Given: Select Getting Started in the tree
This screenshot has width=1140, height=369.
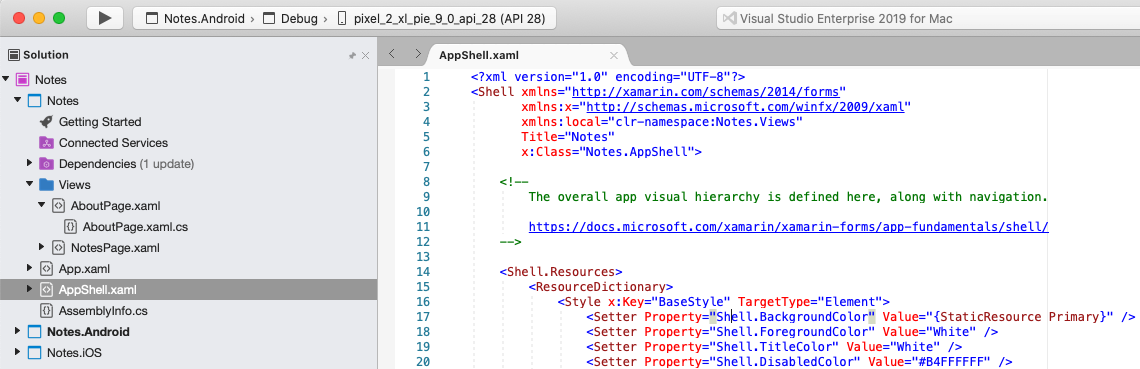Looking at the screenshot, I should [100, 121].
